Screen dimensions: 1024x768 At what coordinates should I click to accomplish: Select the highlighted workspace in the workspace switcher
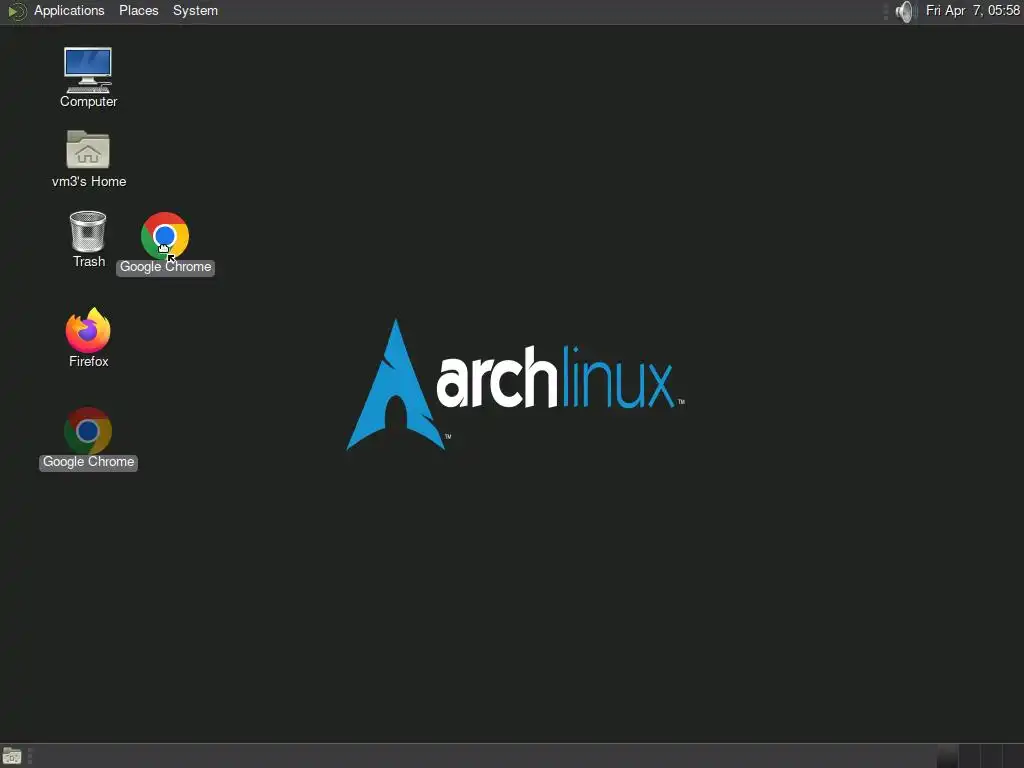pyautogui.click(x=947, y=756)
